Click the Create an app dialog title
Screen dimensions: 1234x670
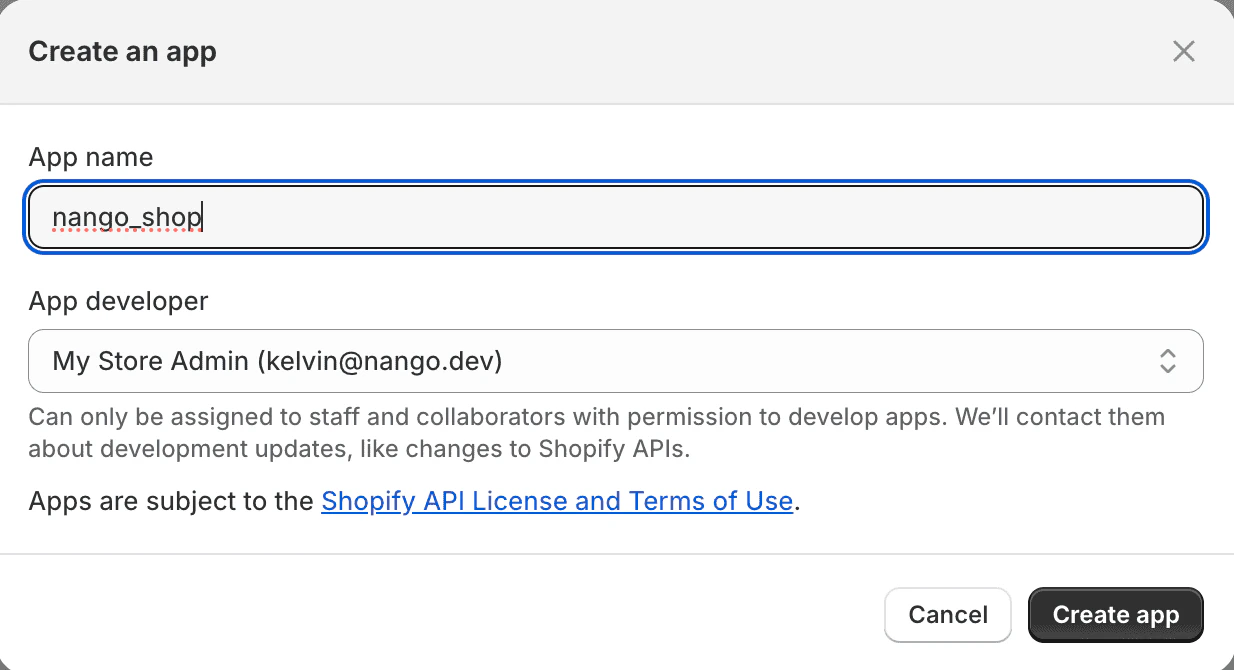coord(122,51)
